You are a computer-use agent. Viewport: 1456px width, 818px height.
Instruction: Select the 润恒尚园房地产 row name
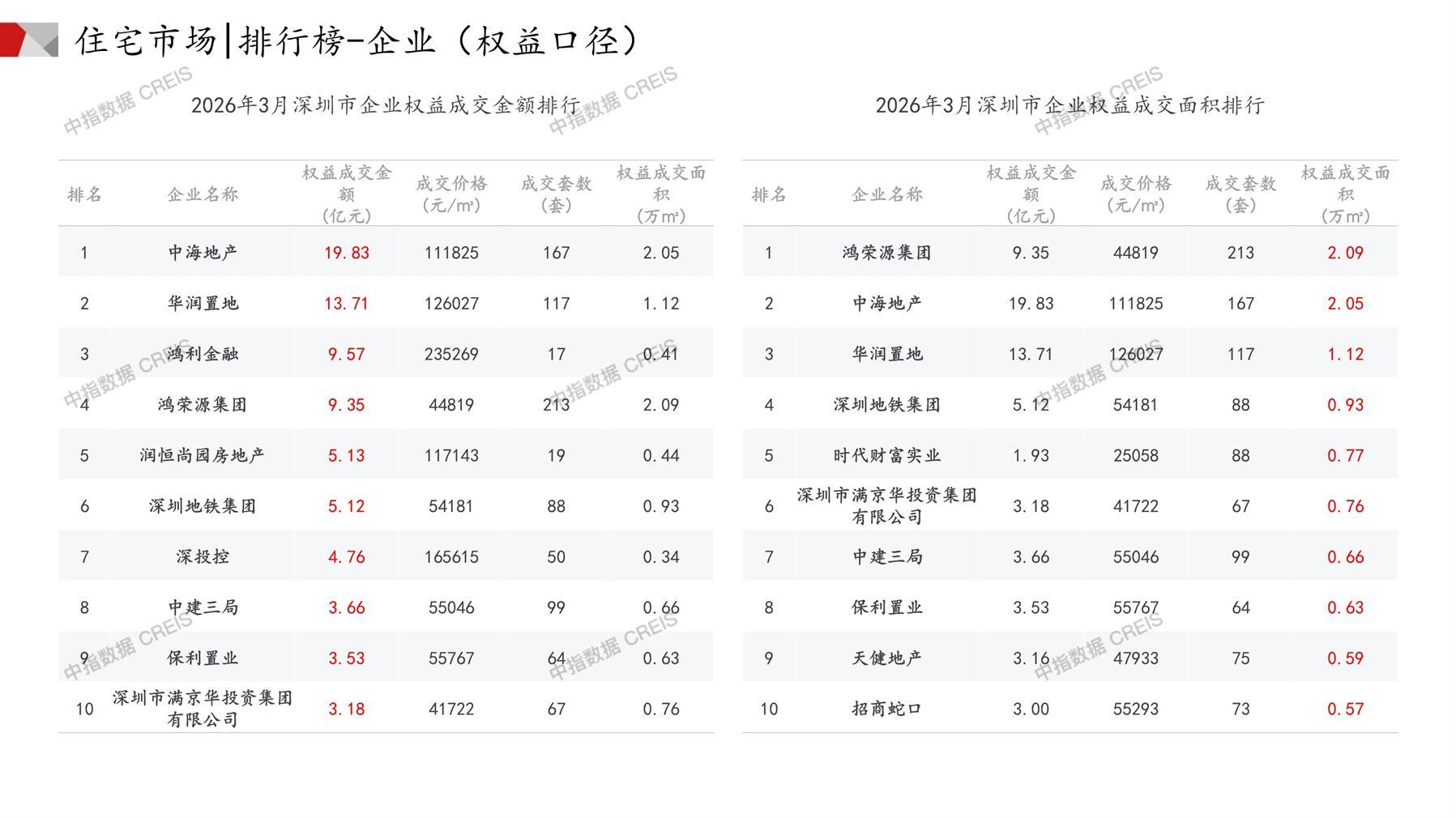pyautogui.click(x=203, y=455)
